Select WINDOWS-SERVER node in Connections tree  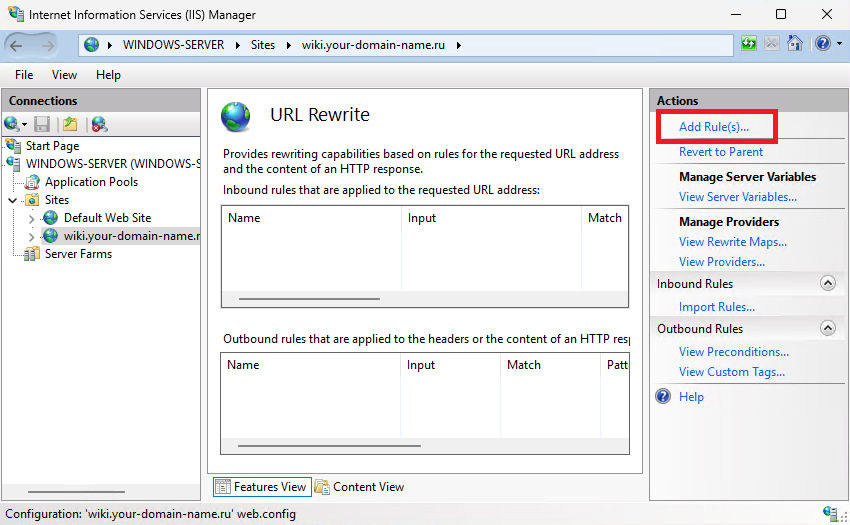[x=113, y=164]
